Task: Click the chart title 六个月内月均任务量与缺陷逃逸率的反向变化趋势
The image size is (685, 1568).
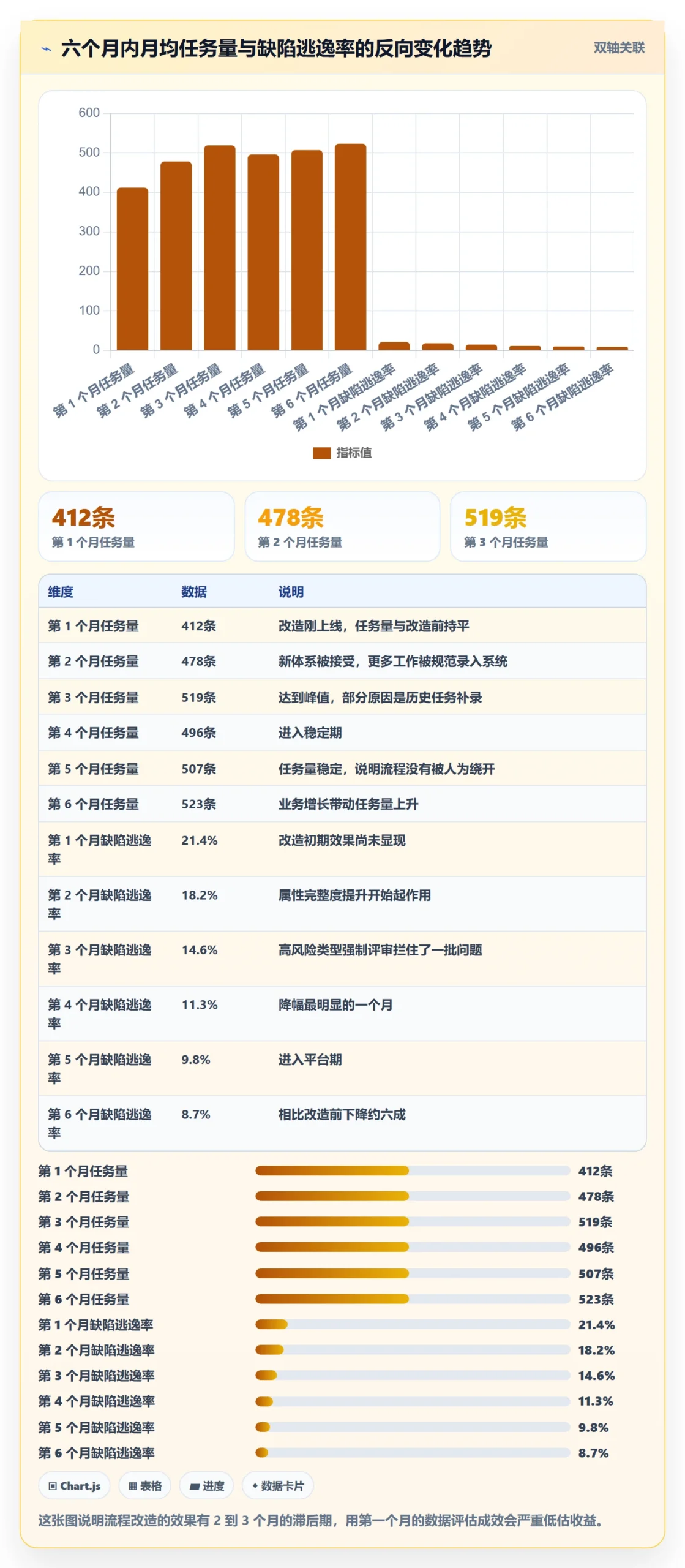Action: pyautogui.click(x=276, y=48)
